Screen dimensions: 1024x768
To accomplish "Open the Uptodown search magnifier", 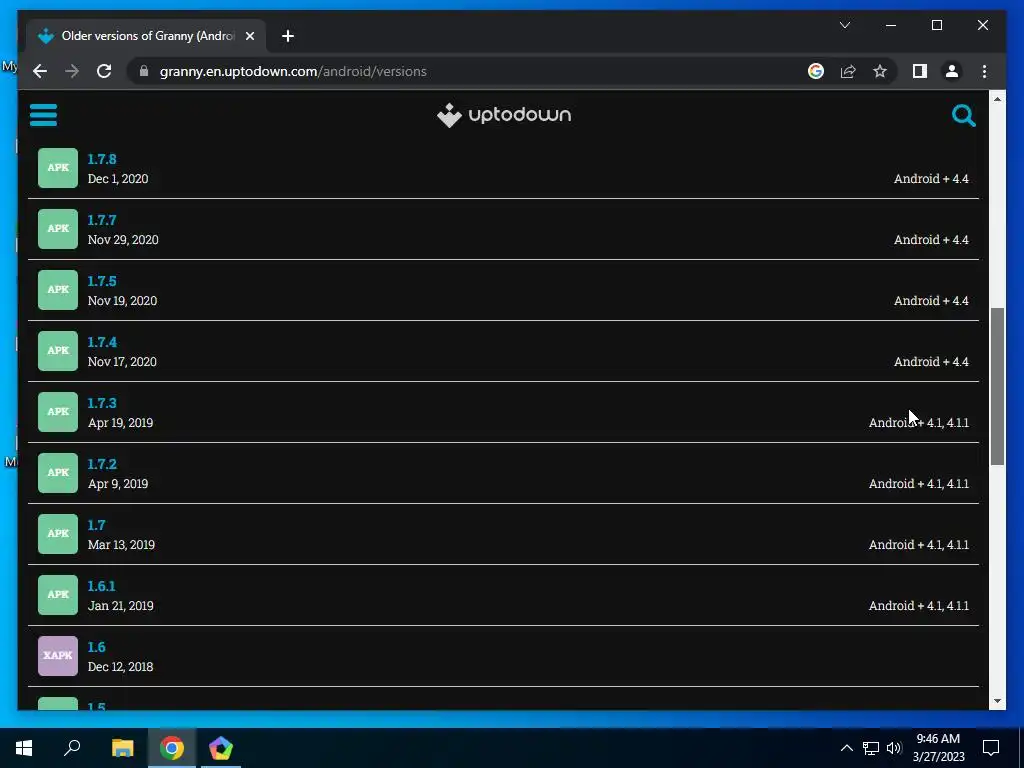I will click(963, 116).
